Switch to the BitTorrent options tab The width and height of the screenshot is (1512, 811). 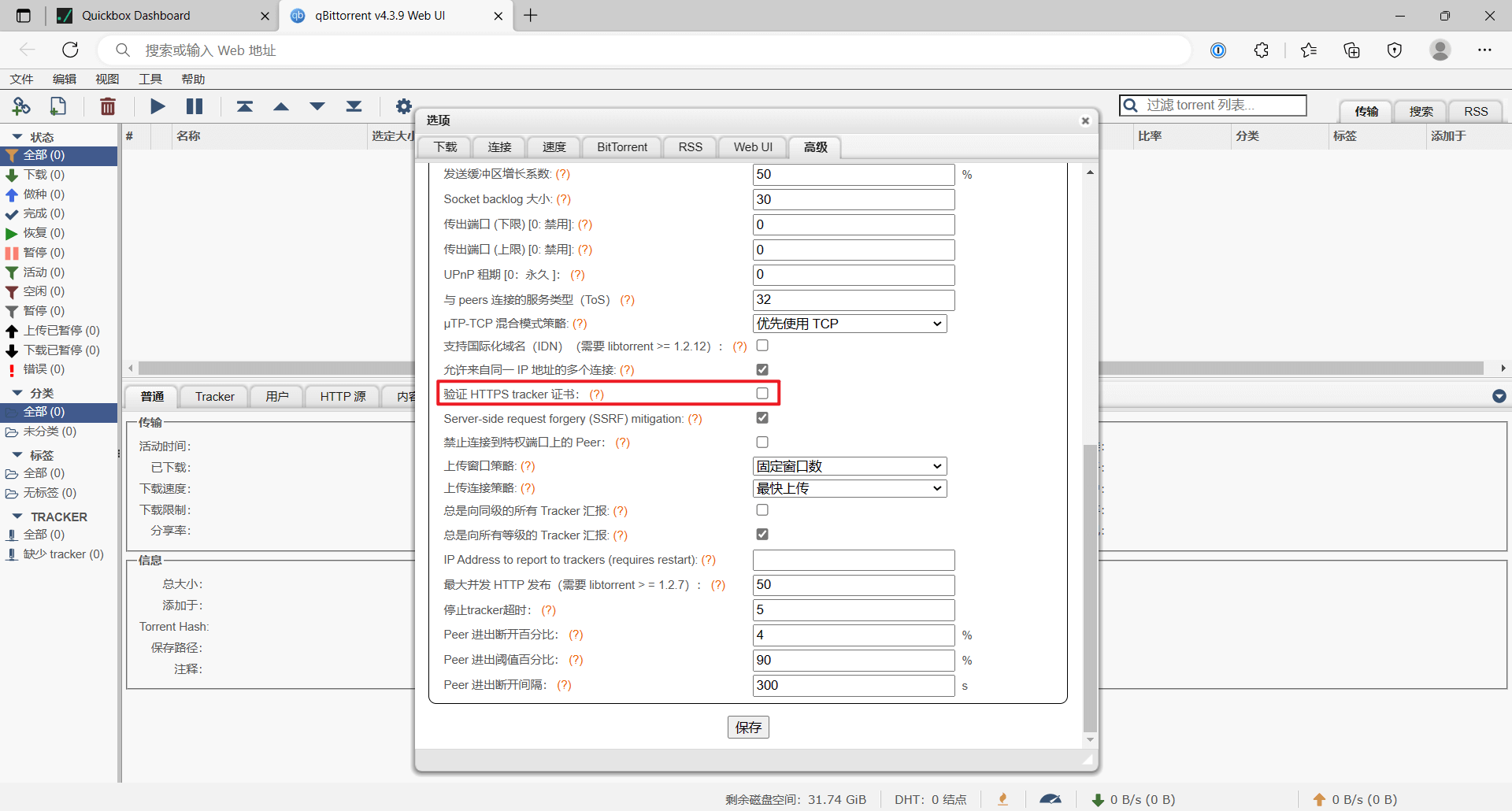pyautogui.click(x=621, y=147)
